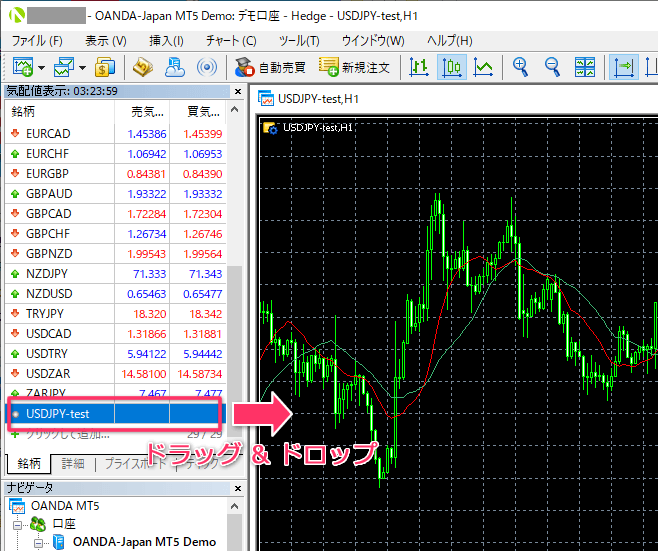658x551 pixels.
Task: Switch to bar chart mode
Action: click(x=419, y=67)
